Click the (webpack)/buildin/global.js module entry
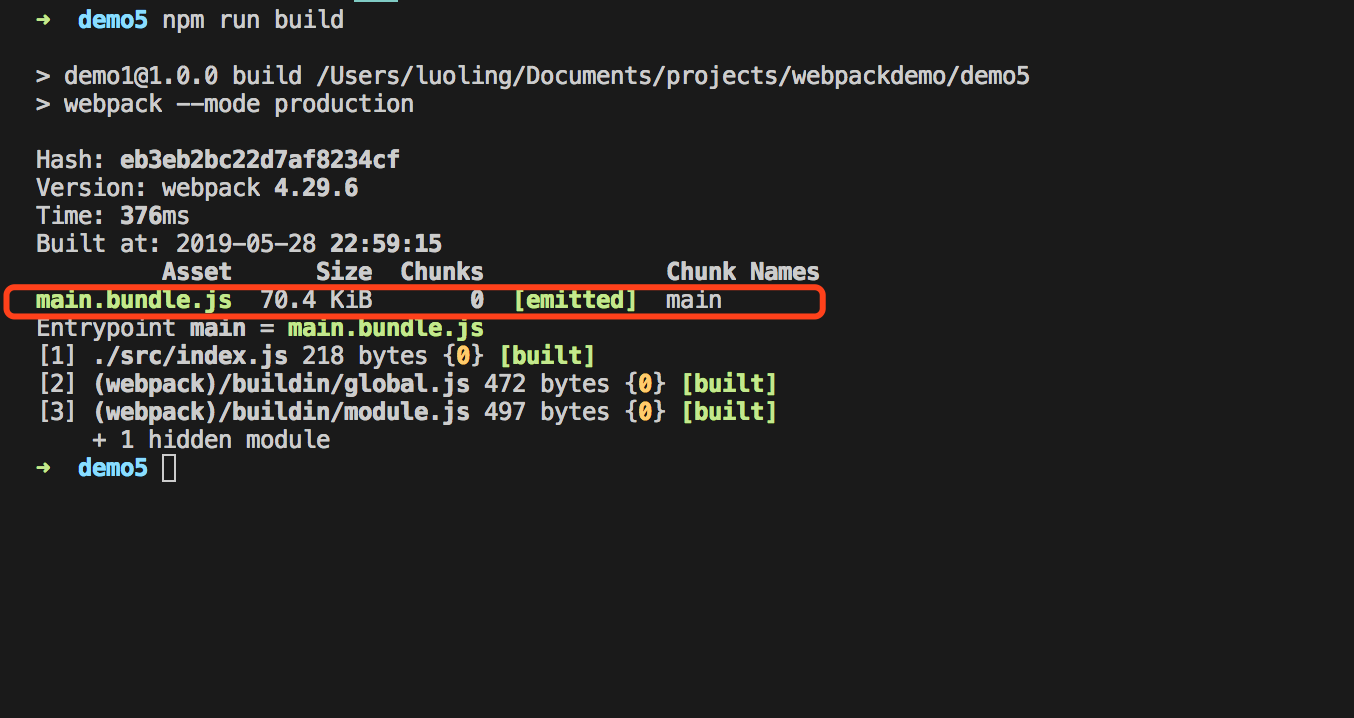 click(x=282, y=384)
